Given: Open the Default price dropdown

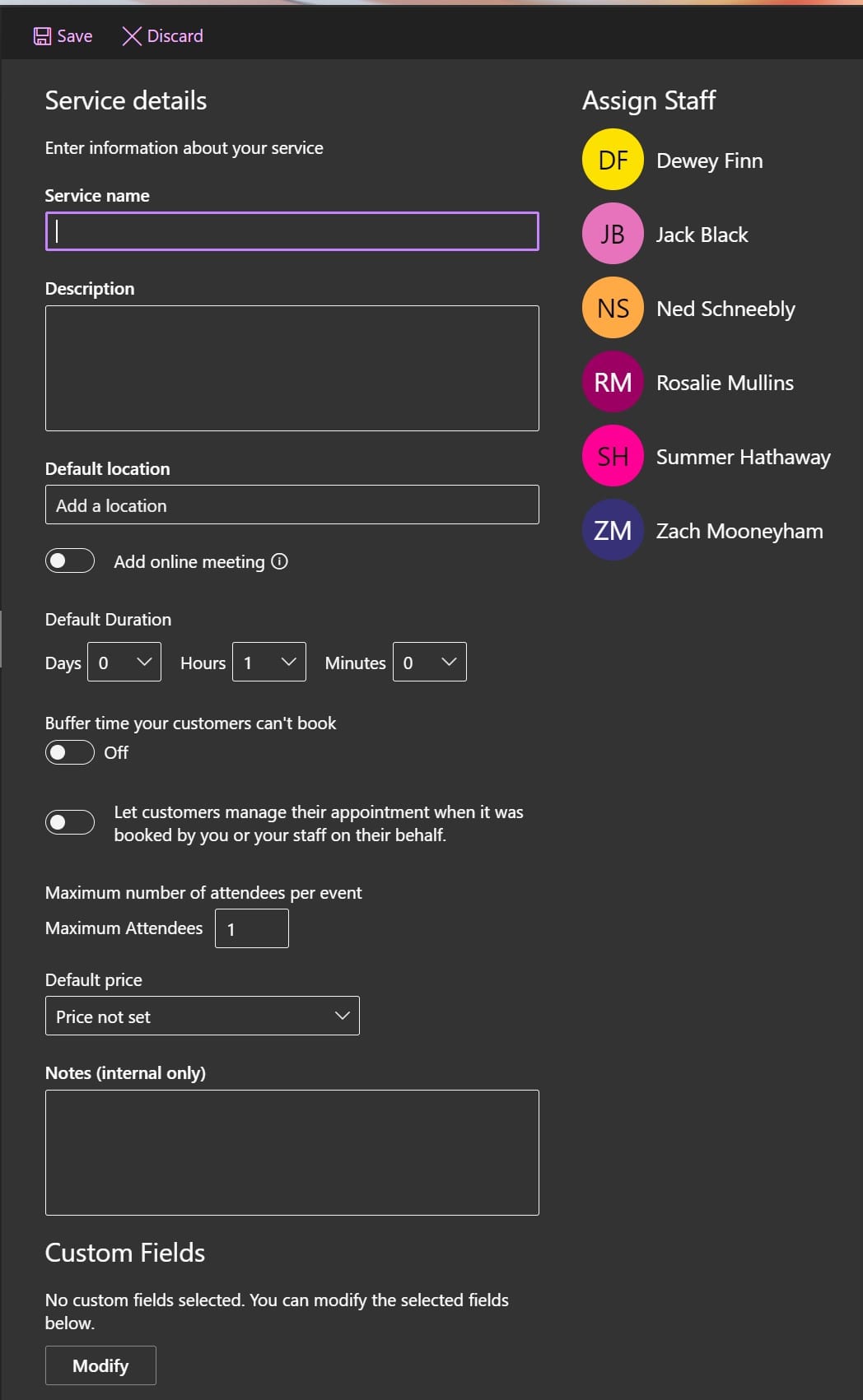Looking at the screenshot, I should pos(203,1016).
